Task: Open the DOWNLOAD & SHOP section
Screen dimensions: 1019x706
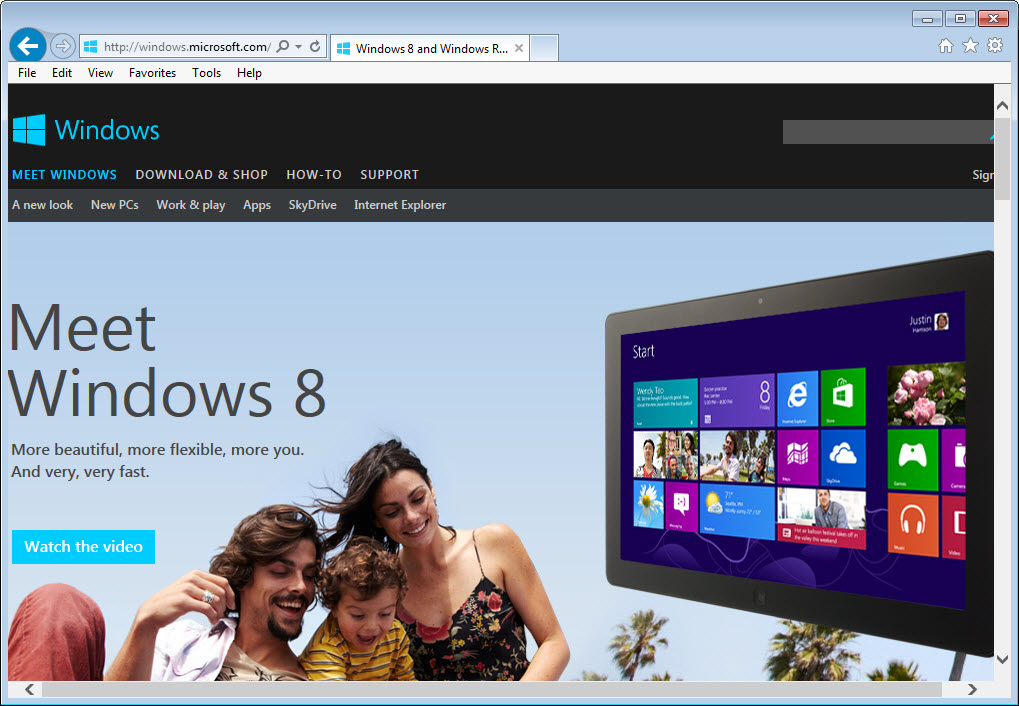Action: 201,175
